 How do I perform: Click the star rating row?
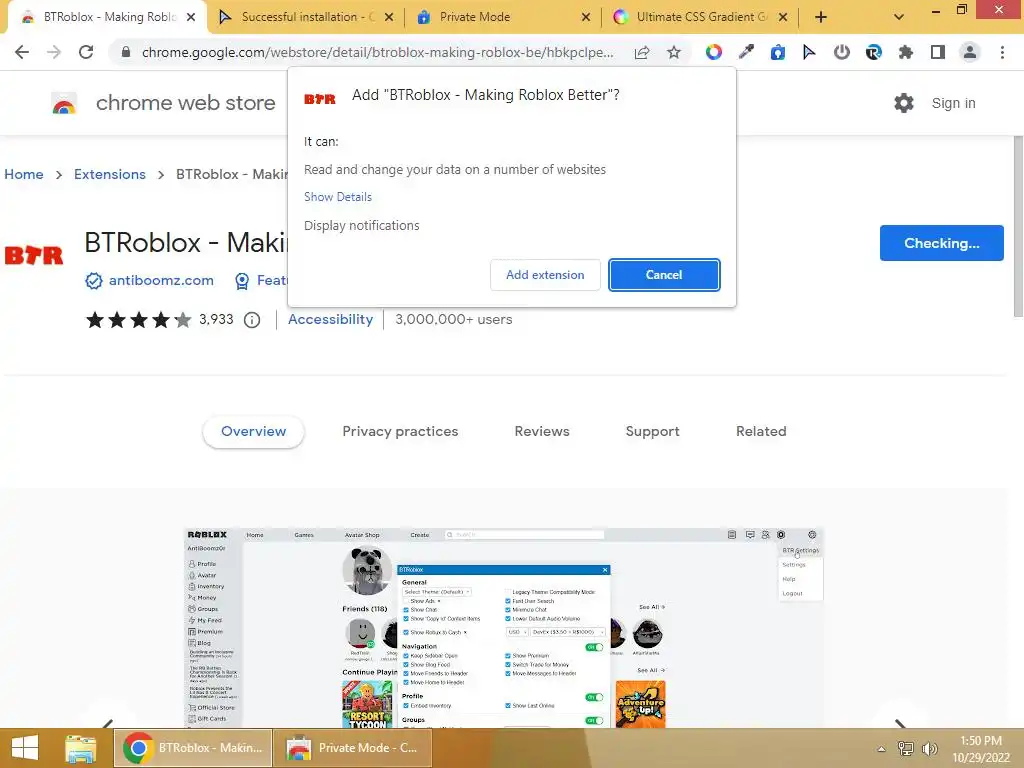pos(138,320)
